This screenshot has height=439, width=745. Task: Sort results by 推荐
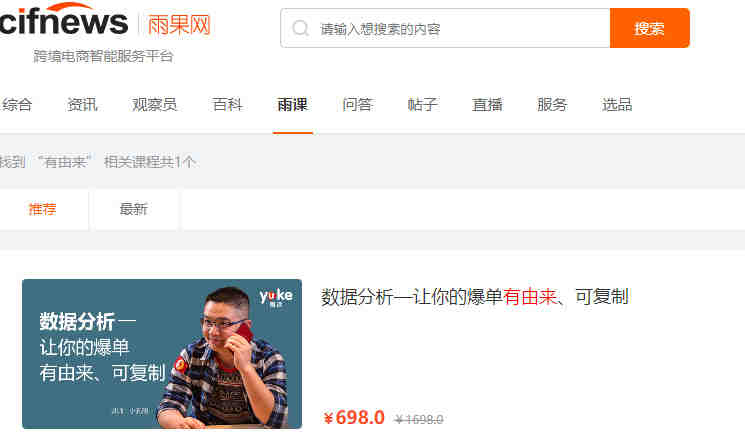point(42,209)
